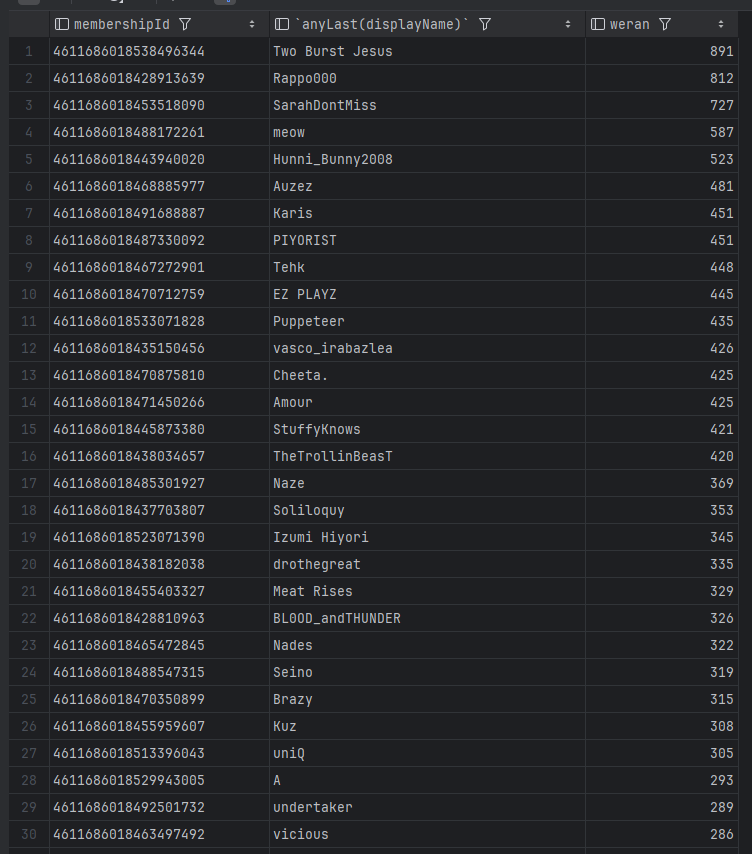Click the weran value 727
Image resolution: width=752 pixels, height=854 pixels.
pyautogui.click(x=662, y=105)
